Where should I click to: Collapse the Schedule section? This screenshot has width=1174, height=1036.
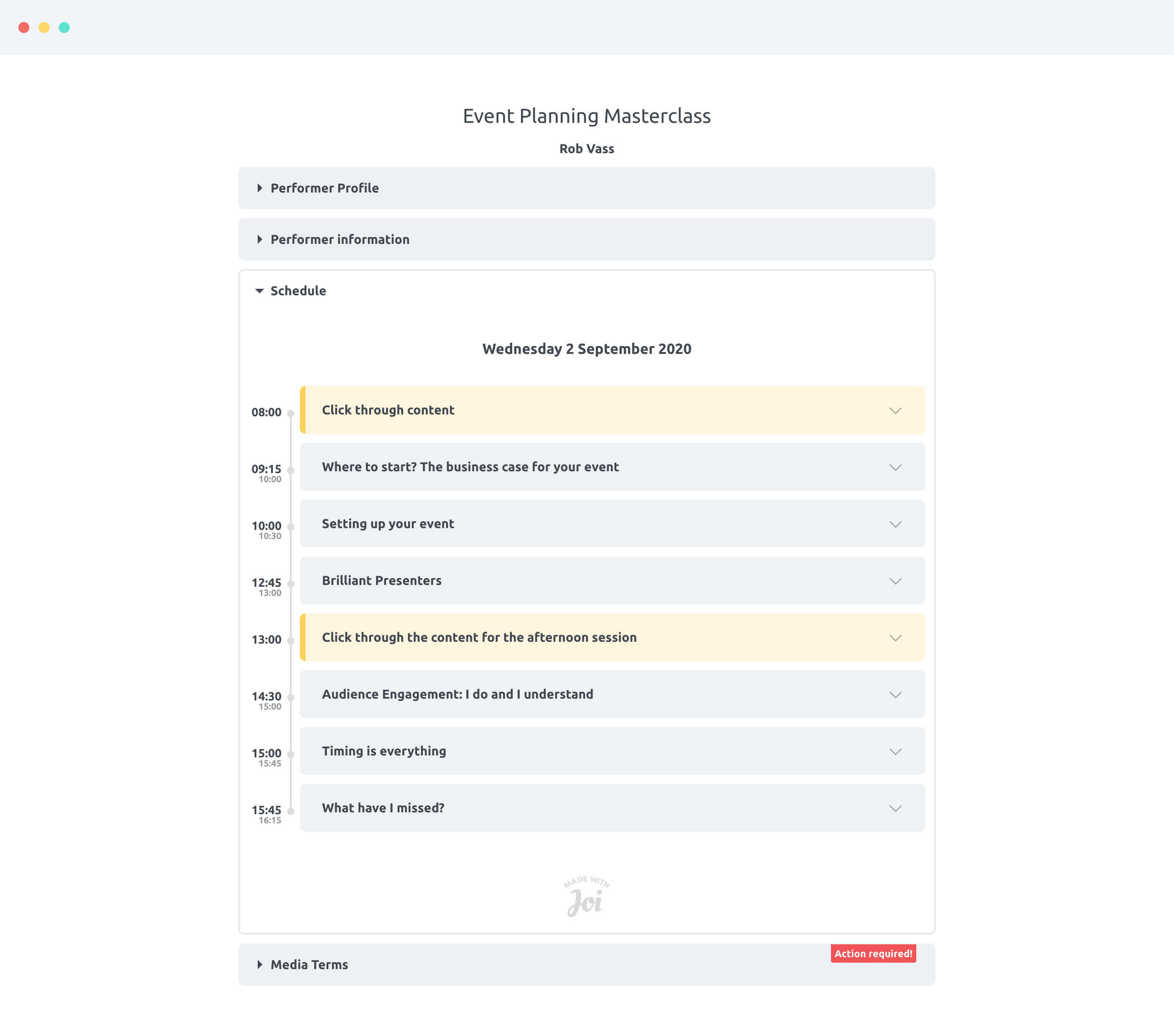tap(298, 291)
